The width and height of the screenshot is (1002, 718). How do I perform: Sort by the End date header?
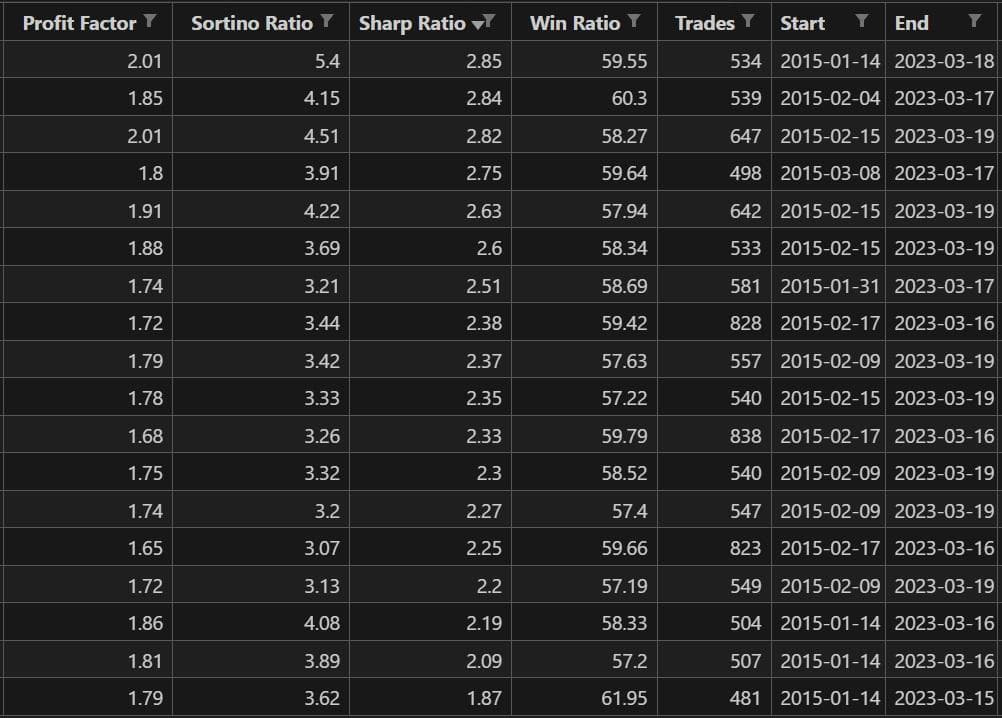911,23
